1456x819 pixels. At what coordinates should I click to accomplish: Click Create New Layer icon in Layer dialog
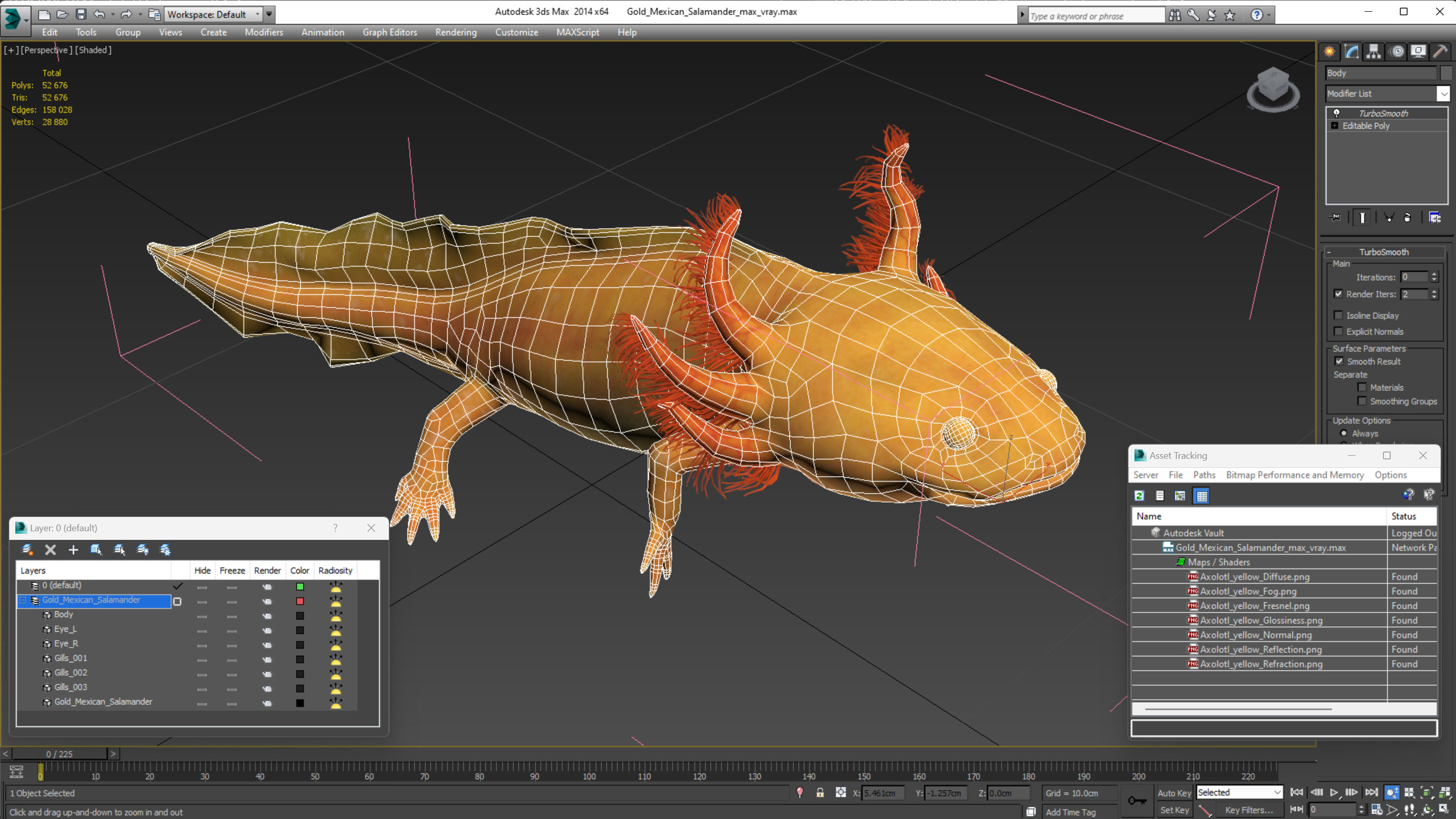(27, 550)
